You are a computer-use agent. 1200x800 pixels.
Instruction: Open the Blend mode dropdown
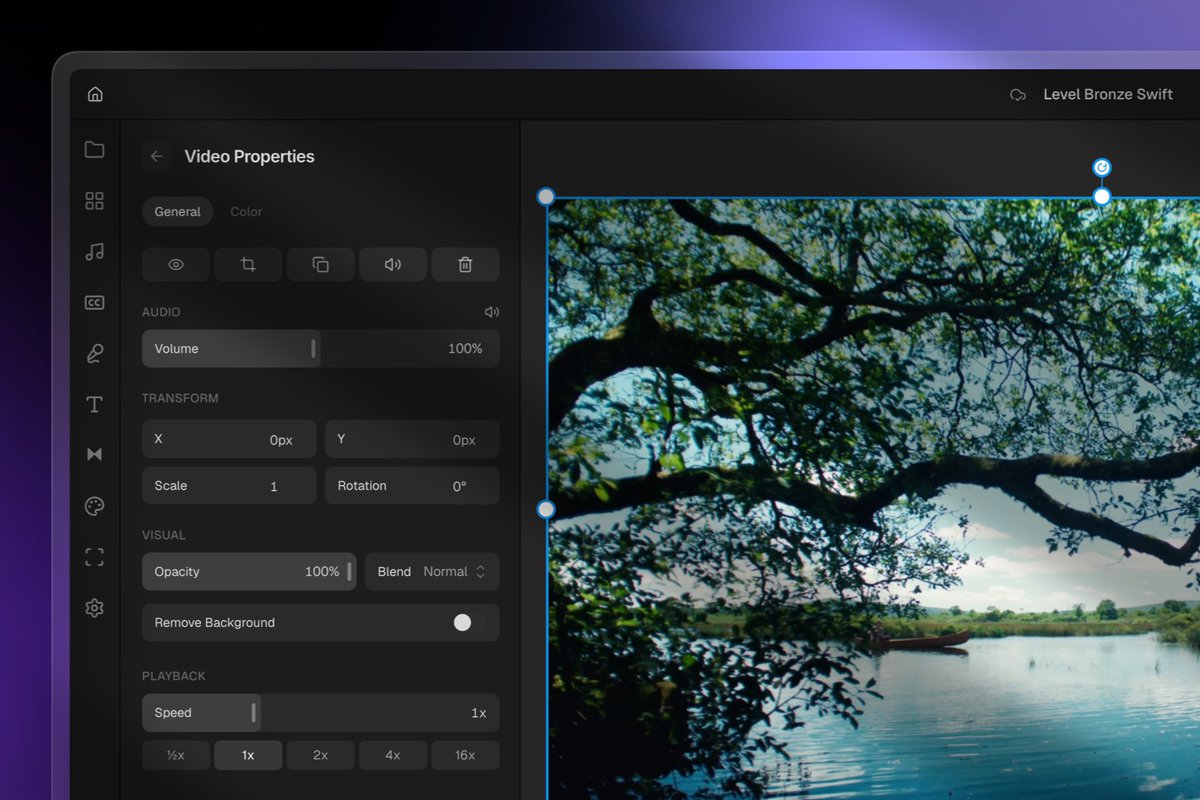tap(432, 572)
